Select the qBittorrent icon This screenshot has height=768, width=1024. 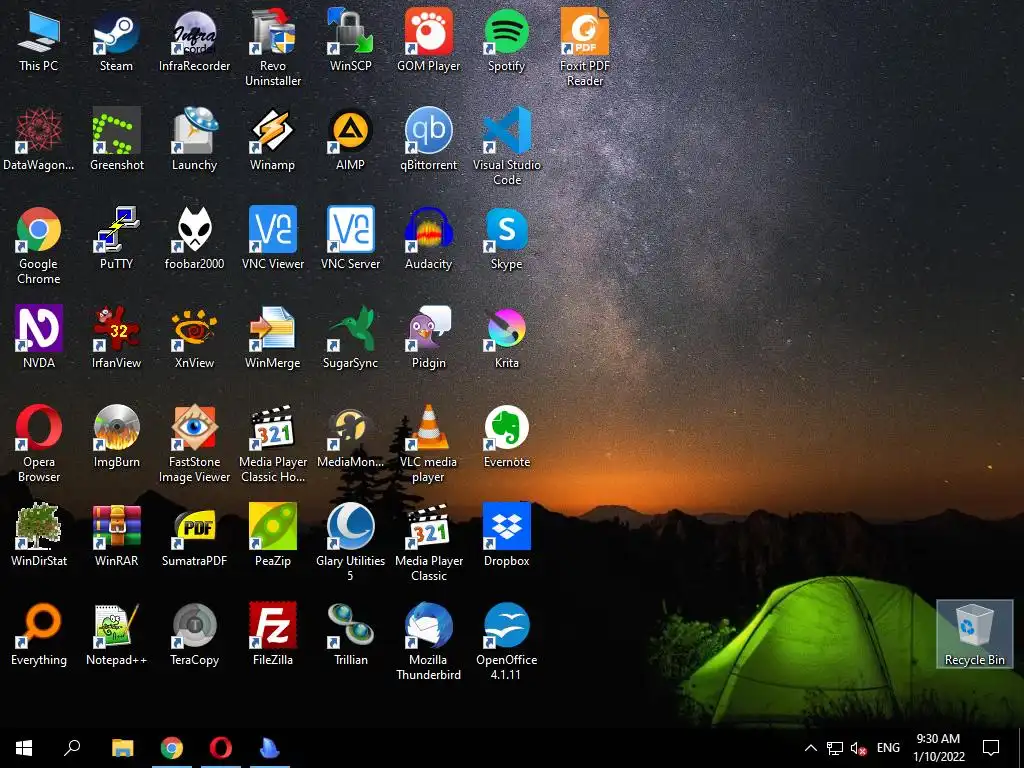[428, 140]
